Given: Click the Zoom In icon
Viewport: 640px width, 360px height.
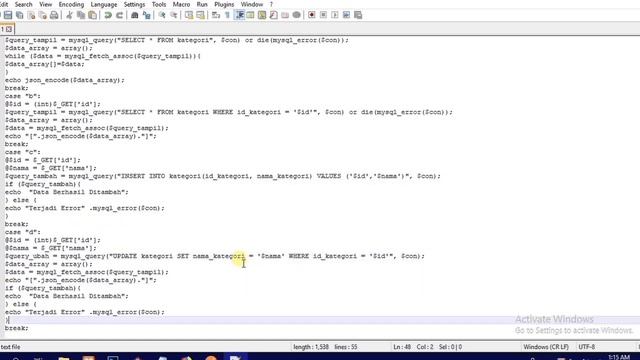Looking at the screenshot, I should click(x=162, y=15).
